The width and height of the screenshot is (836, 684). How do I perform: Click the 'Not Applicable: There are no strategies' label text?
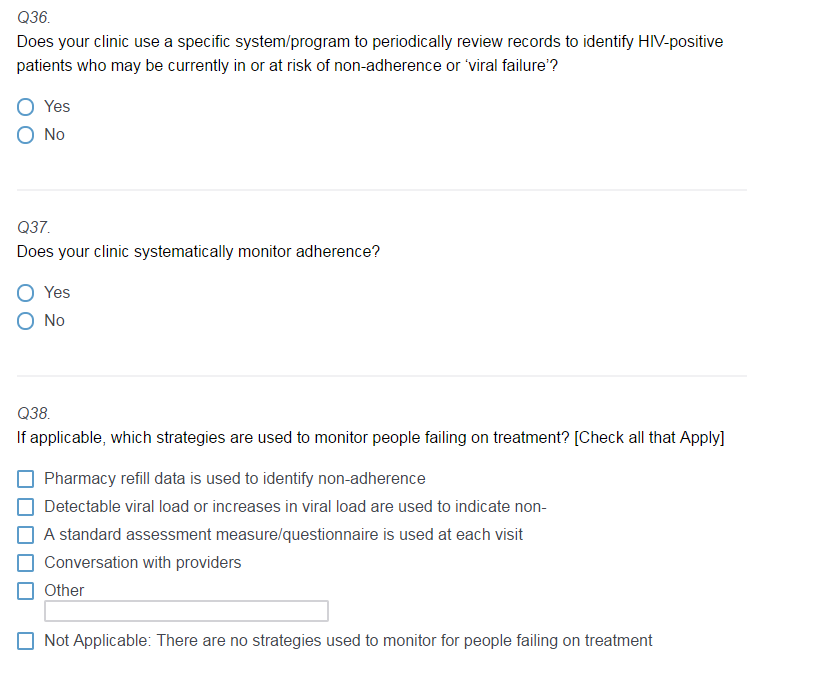348,641
